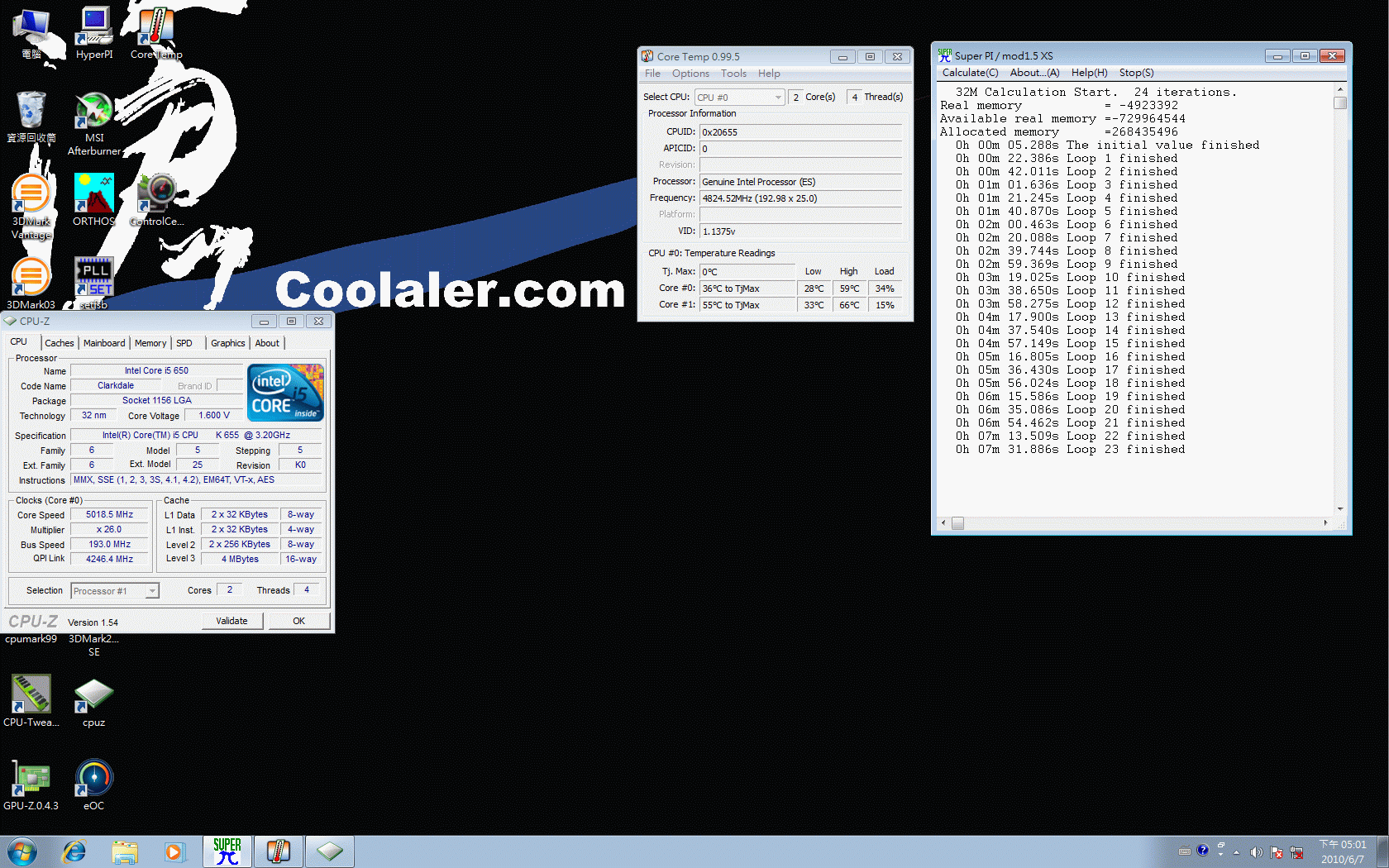Image resolution: width=1389 pixels, height=868 pixels.
Task: Switch to CPU-Z taskbar button
Action: tap(330, 851)
